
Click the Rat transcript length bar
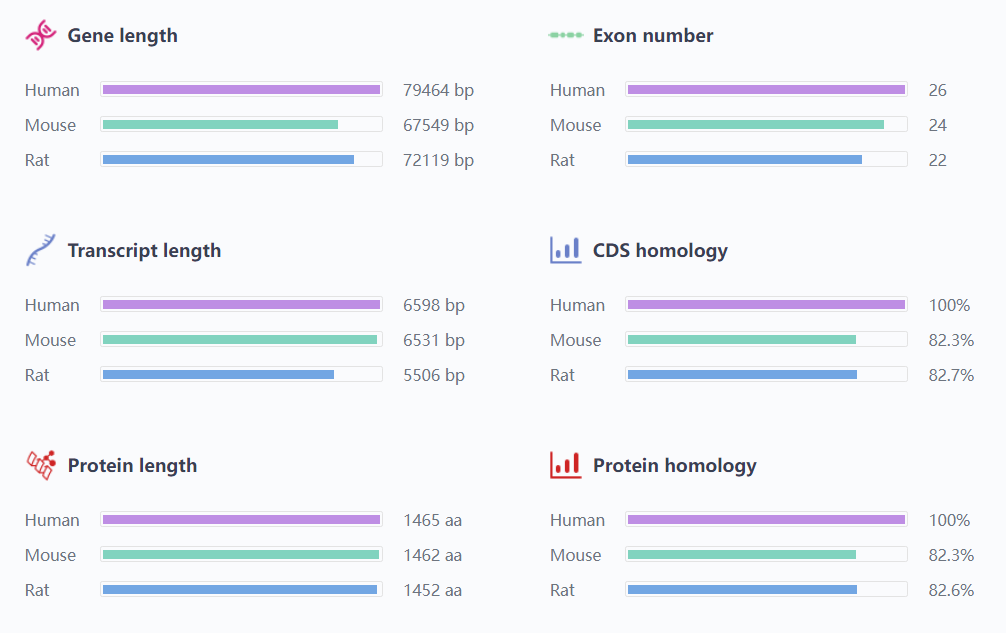click(x=218, y=375)
